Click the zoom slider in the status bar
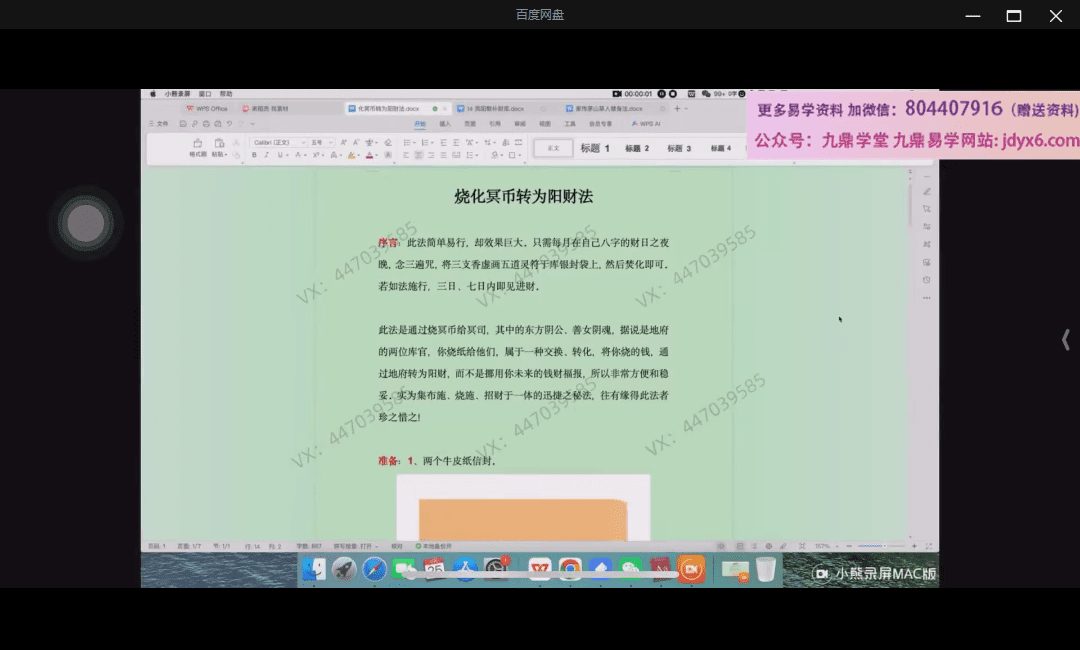 click(x=873, y=546)
